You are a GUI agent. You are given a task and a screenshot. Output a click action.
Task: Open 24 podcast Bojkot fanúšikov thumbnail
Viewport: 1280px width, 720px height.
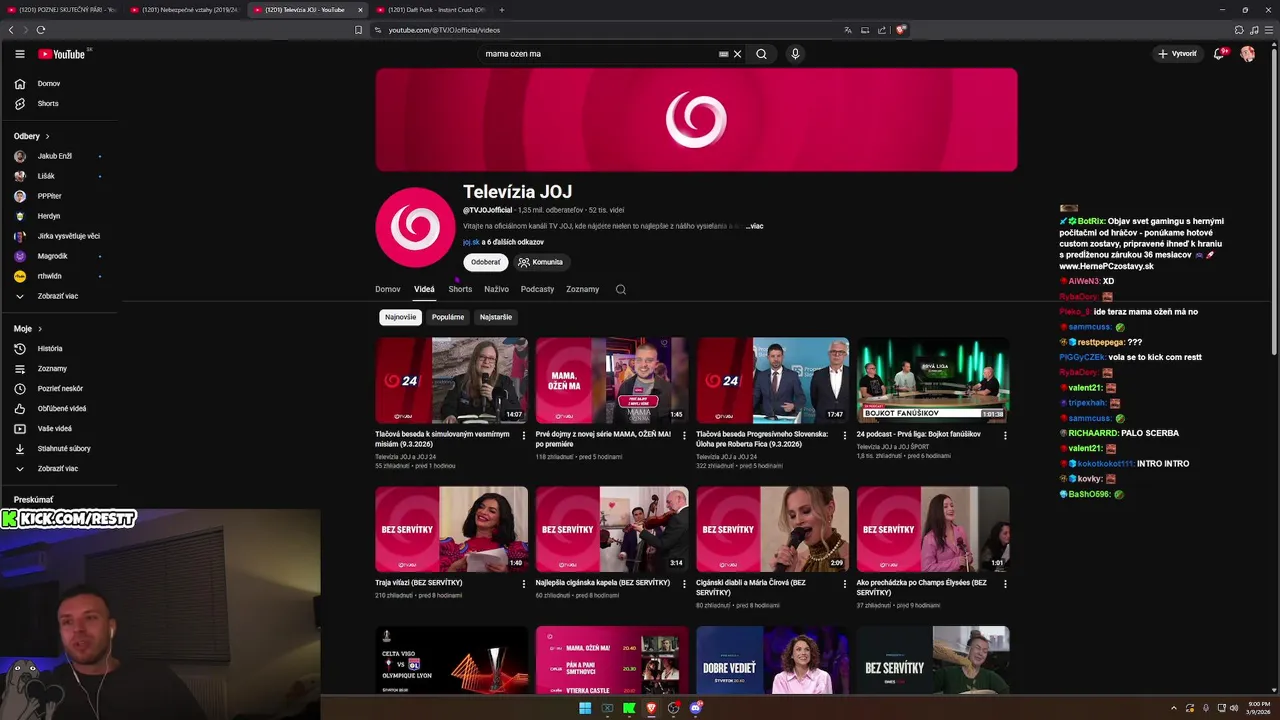pyautogui.click(x=933, y=380)
